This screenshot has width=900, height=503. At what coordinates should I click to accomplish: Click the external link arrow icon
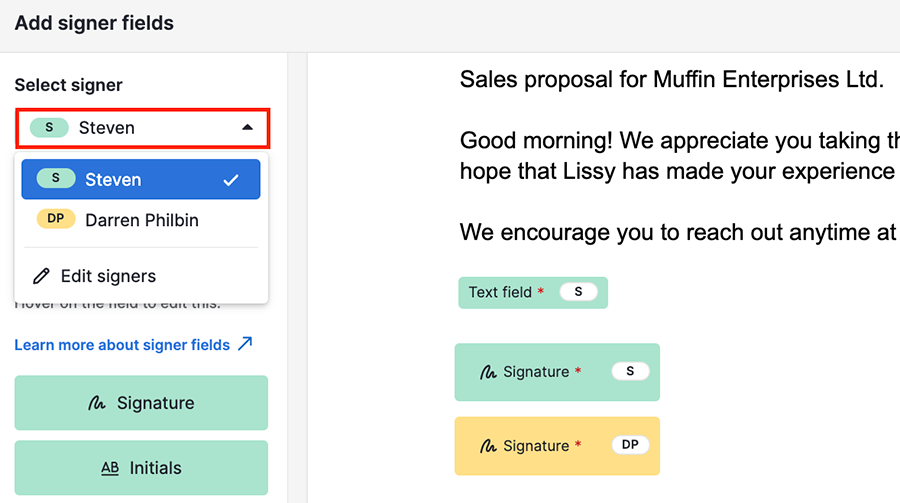[245, 344]
